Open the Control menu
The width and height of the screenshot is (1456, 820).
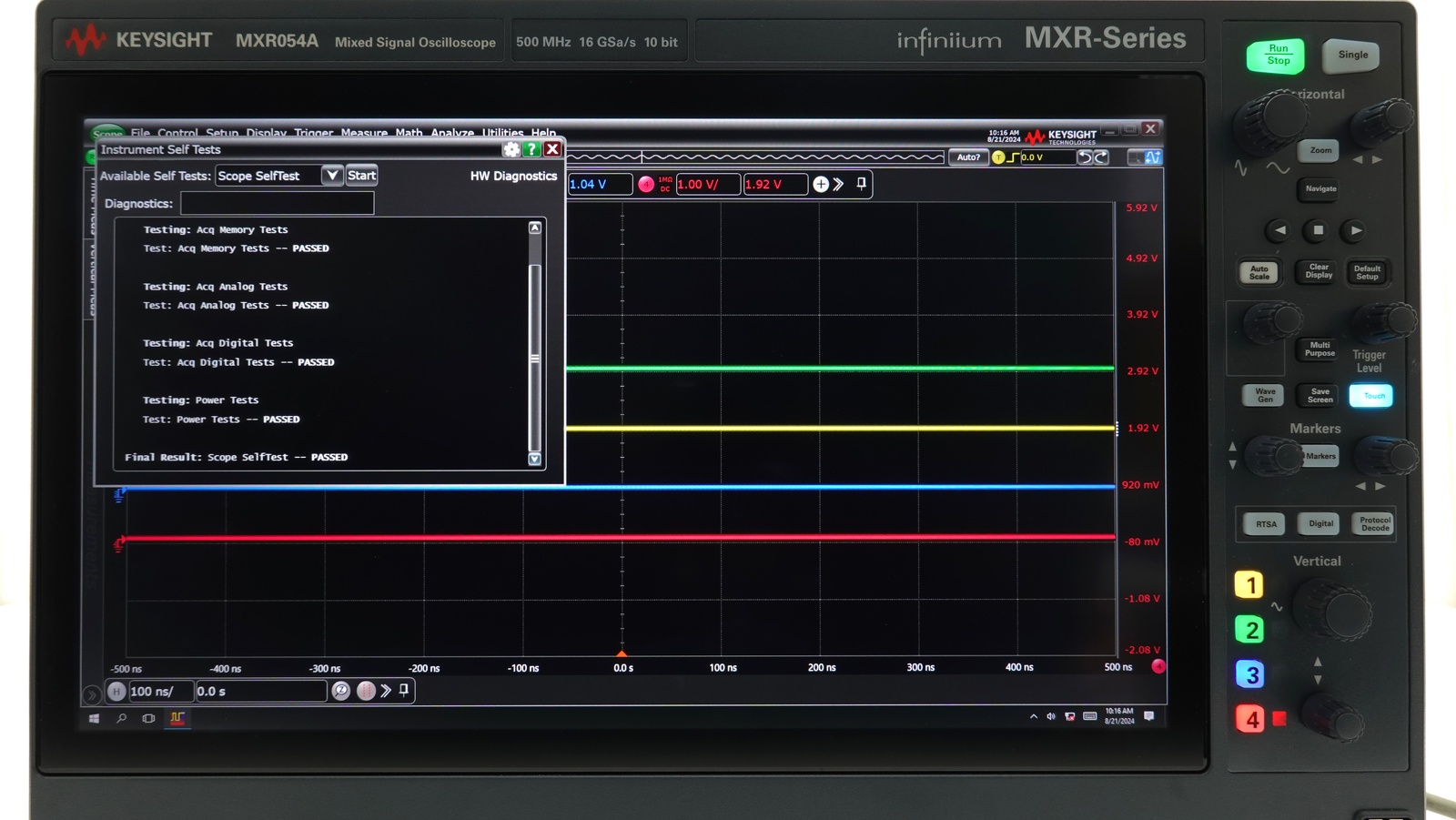pyautogui.click(x=177, y=133)
